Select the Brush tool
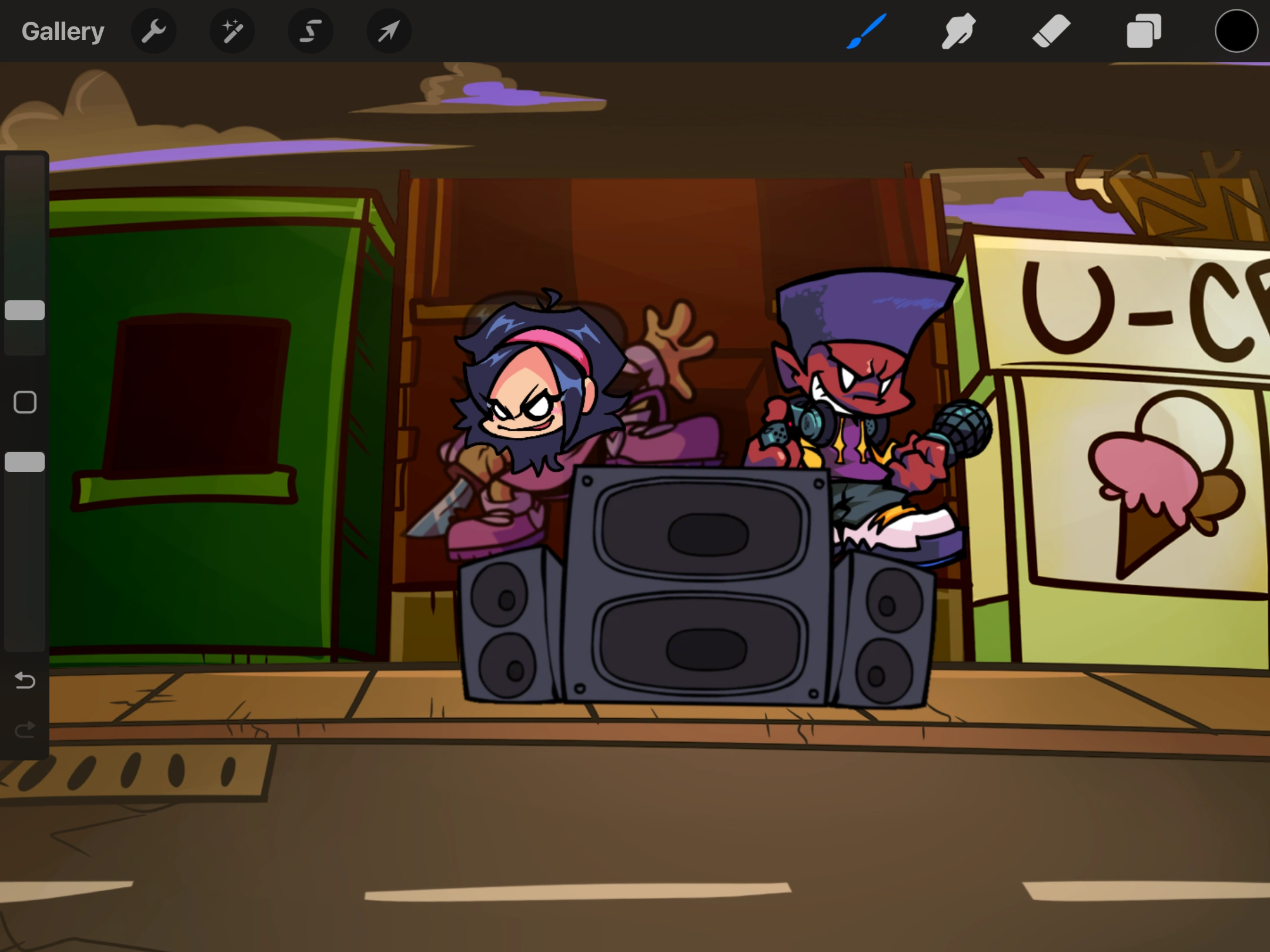1270x952 pixels. tap(866, 31)
